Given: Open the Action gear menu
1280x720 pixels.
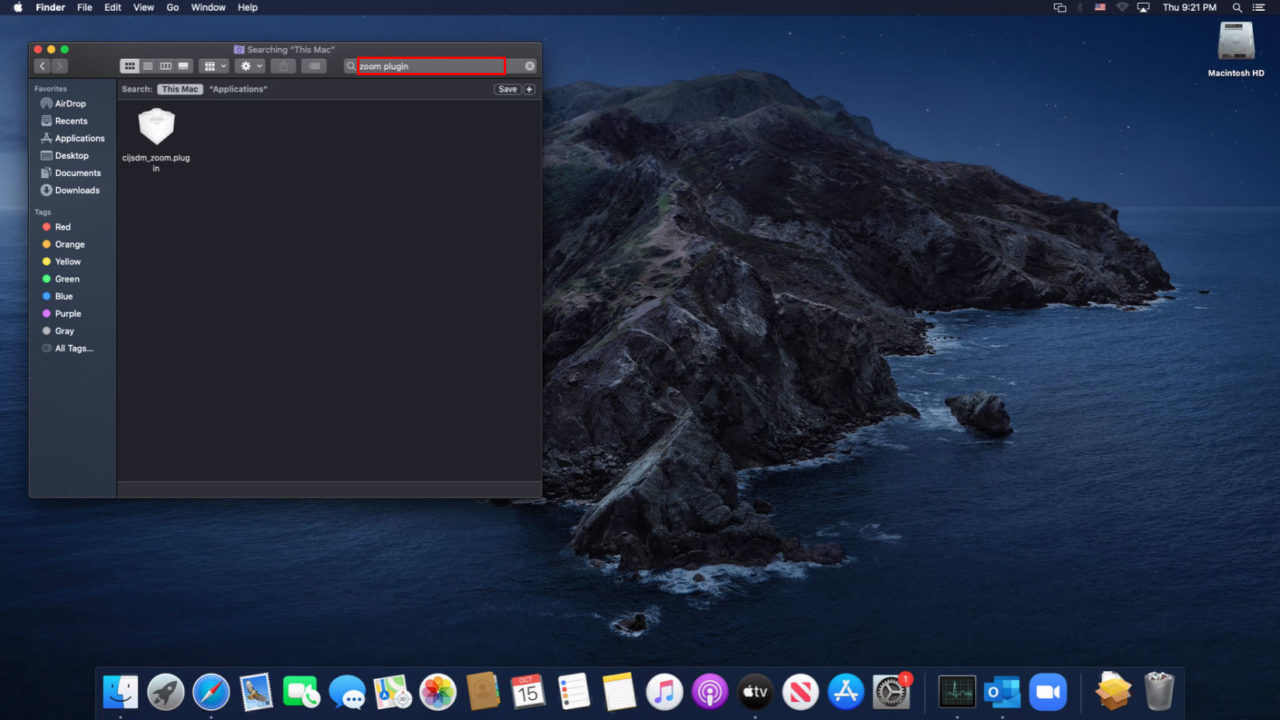Looking at the screenshot, I should (248, 66).
